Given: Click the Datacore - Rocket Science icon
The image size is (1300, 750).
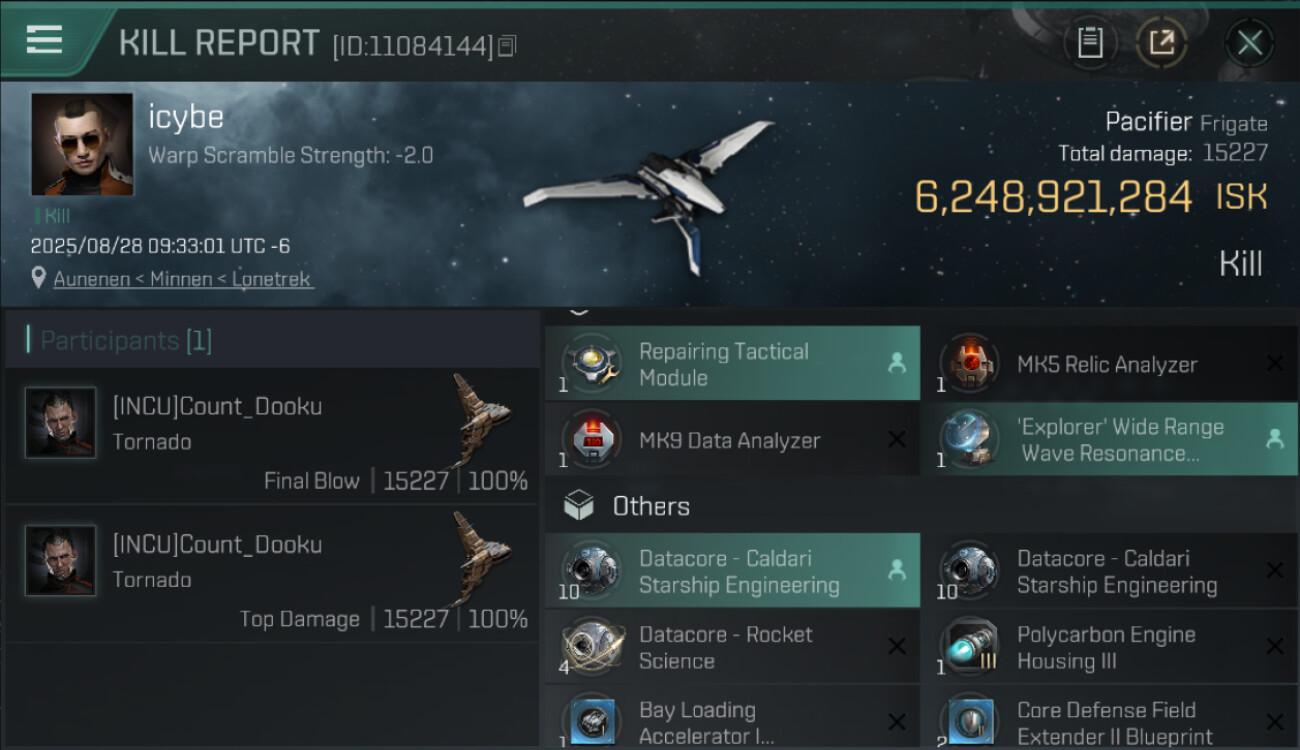Looking at the screenshot, I should [590, 647].
